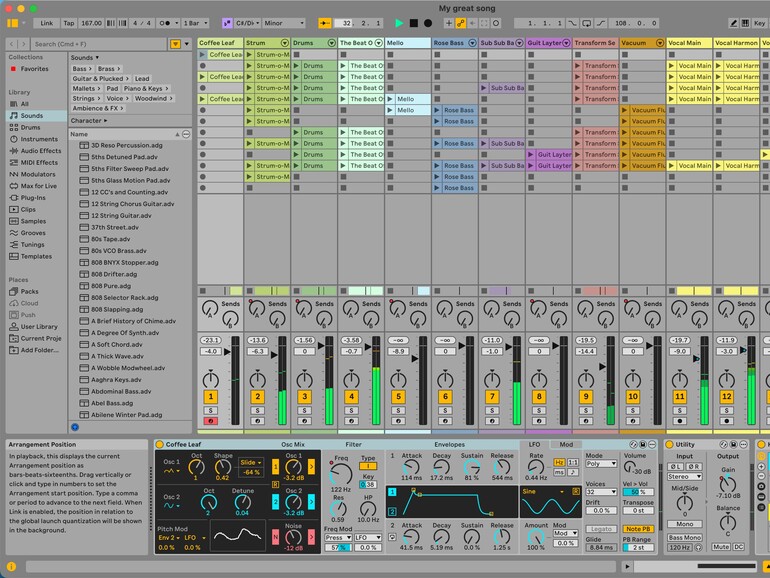770x578 pixels.
Task: Open the Sine LFO waveform dropdown
Action: (x=543, y=491)
